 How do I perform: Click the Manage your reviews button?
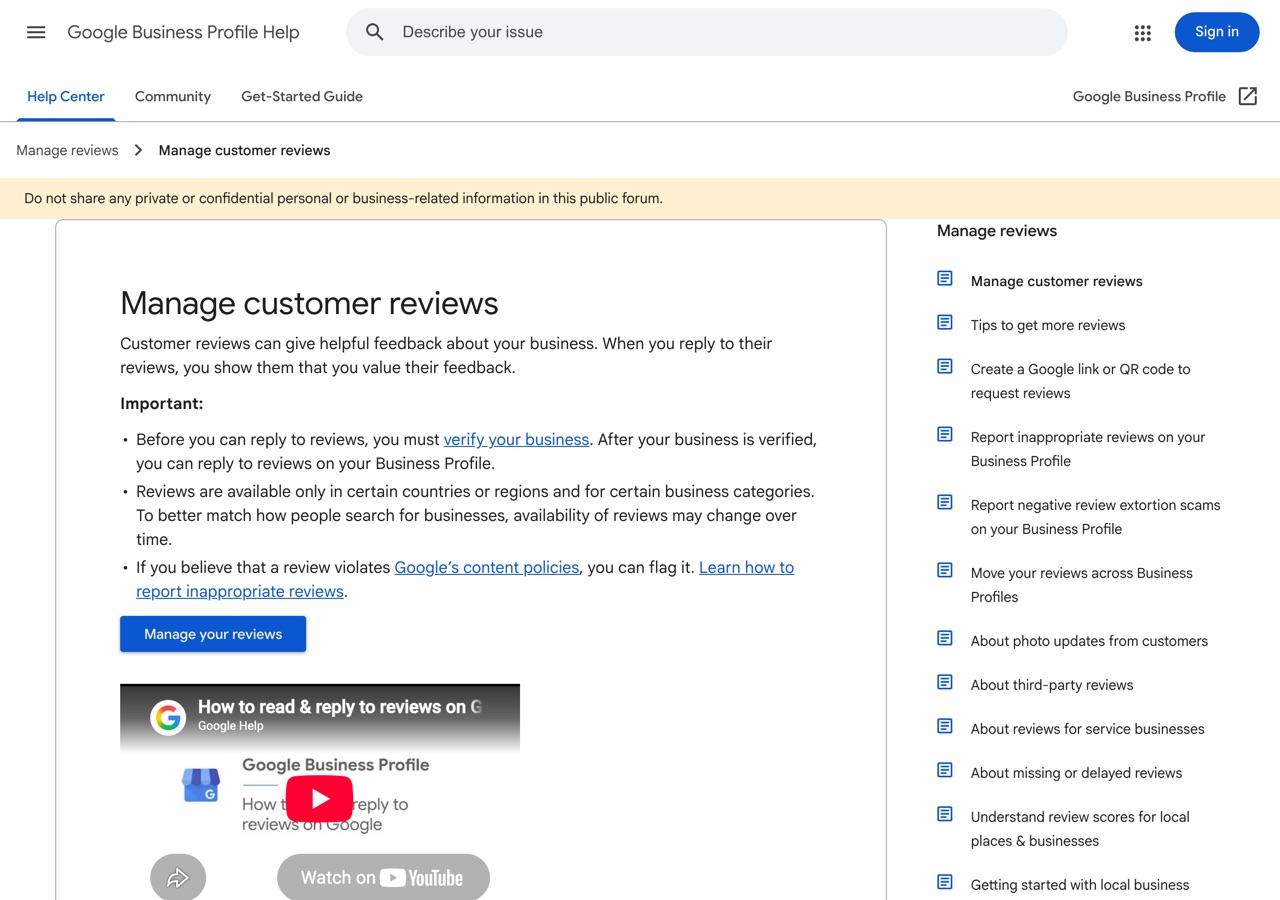coord(213,634)
